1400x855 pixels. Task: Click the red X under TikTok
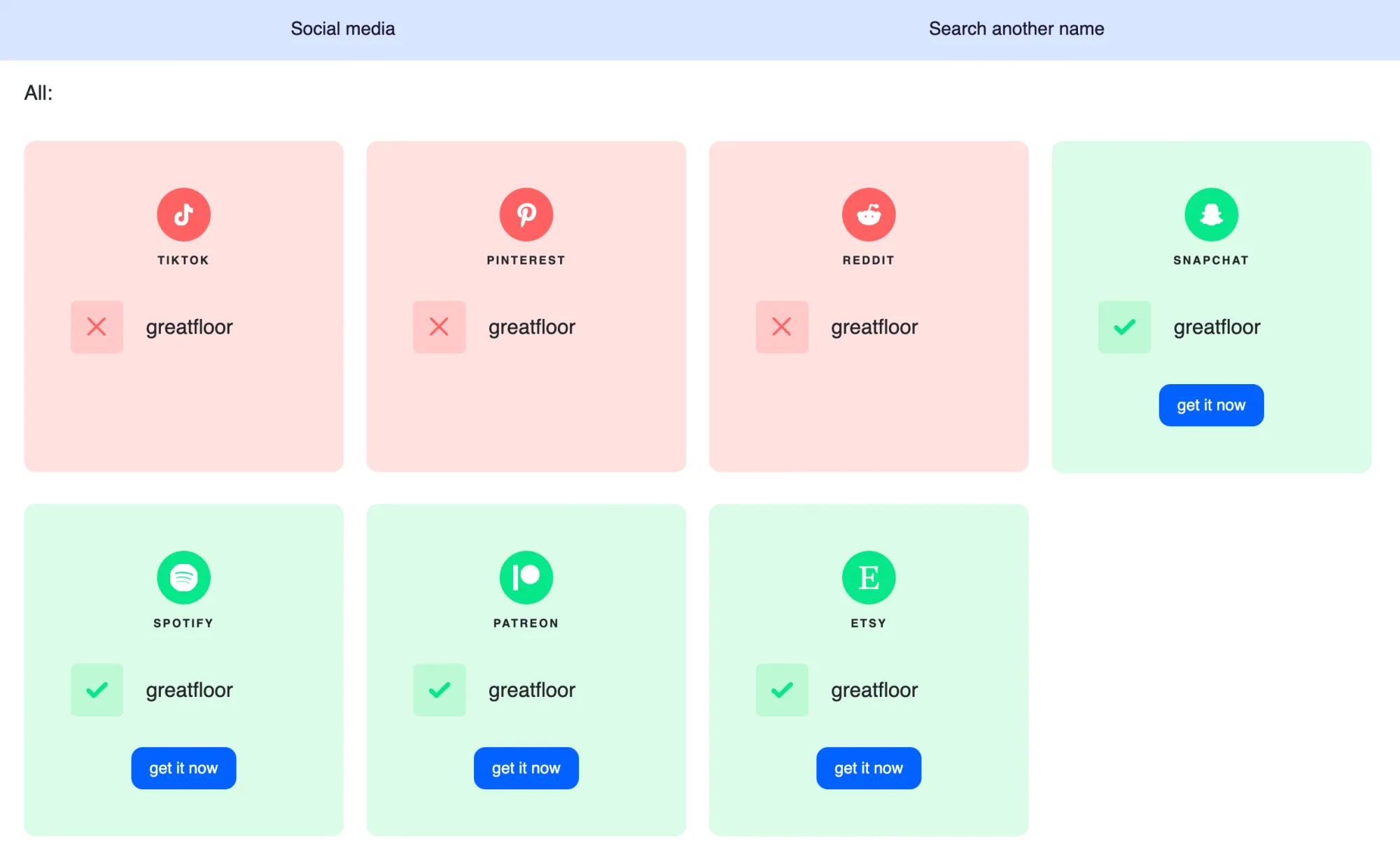97,327
